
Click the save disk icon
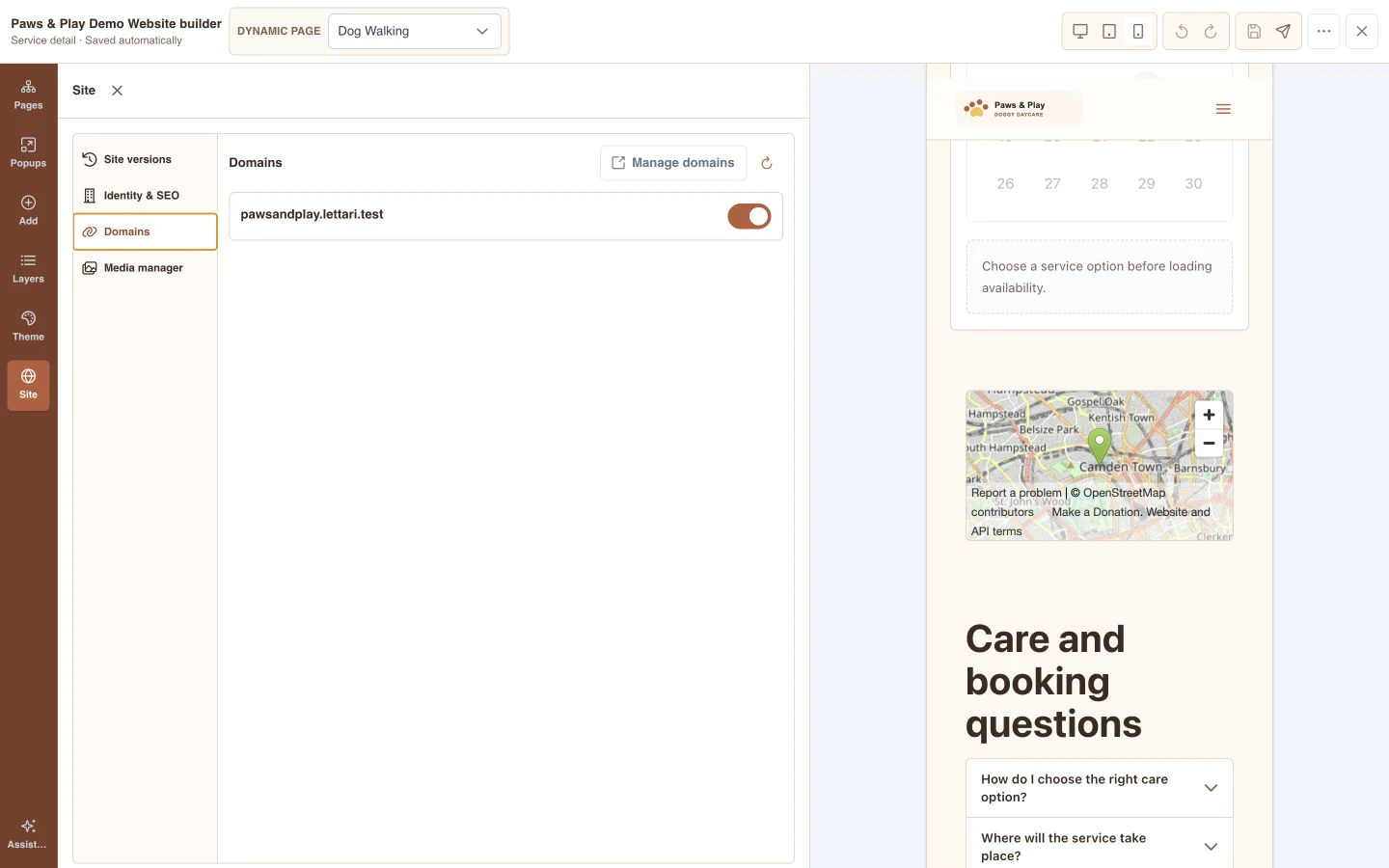1254,31
